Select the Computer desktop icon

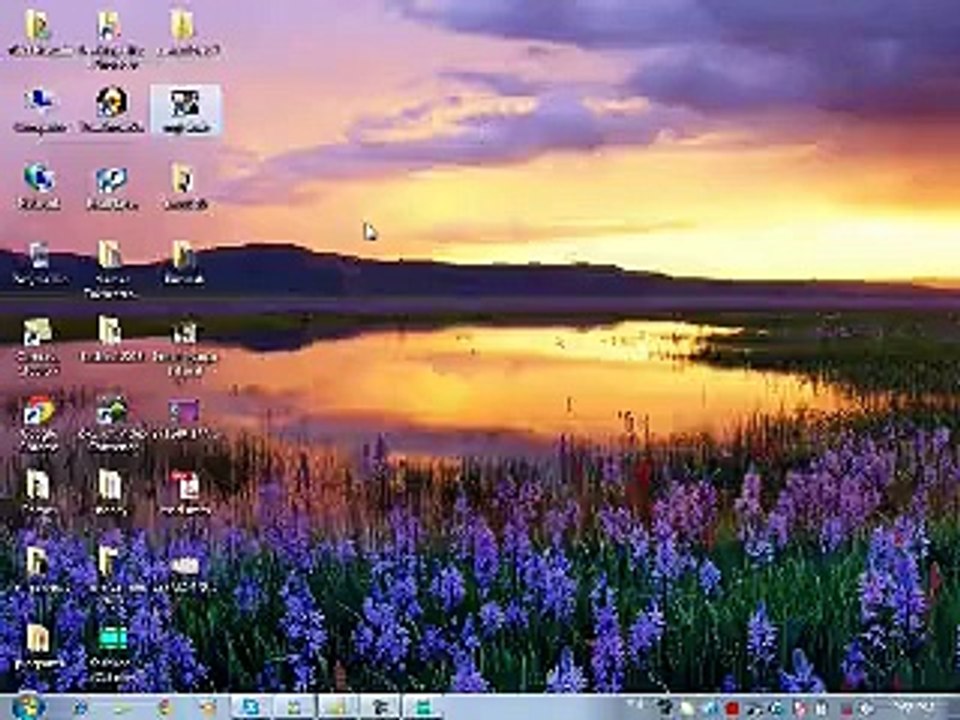(x=39, y=110)
